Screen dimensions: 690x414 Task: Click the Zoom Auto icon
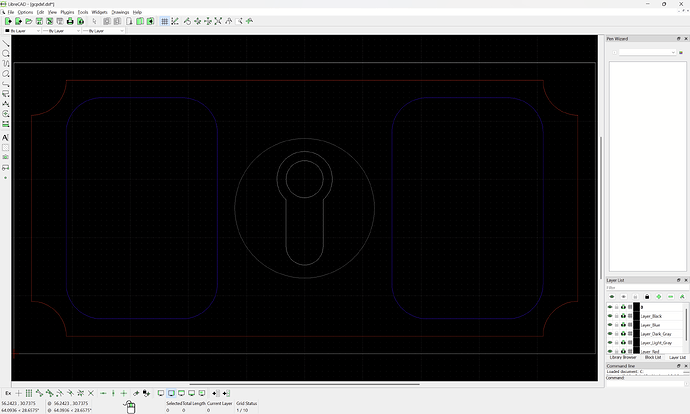tap(218, 21)
